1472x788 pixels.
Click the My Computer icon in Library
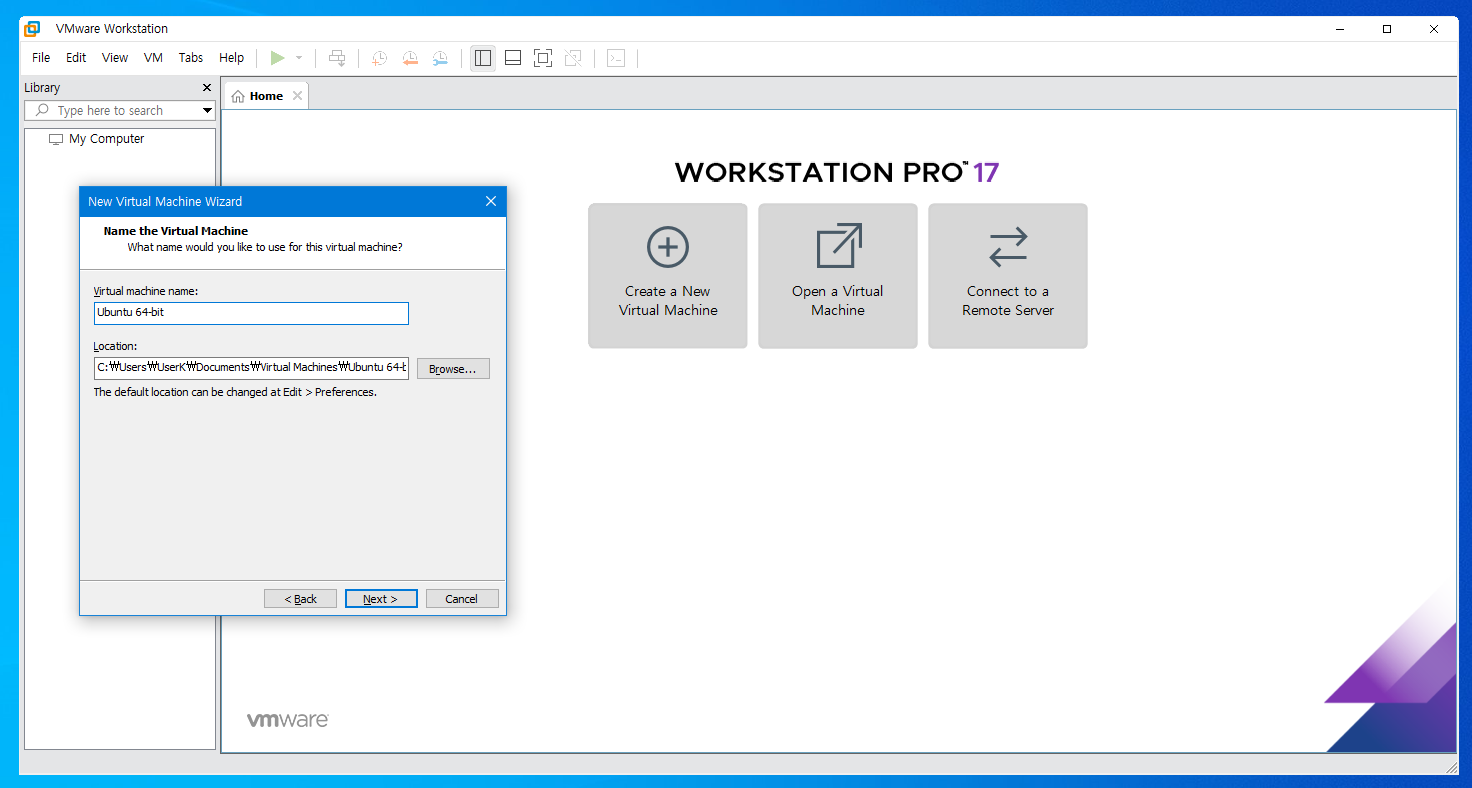pyautogui.click(x=56, y=139)
